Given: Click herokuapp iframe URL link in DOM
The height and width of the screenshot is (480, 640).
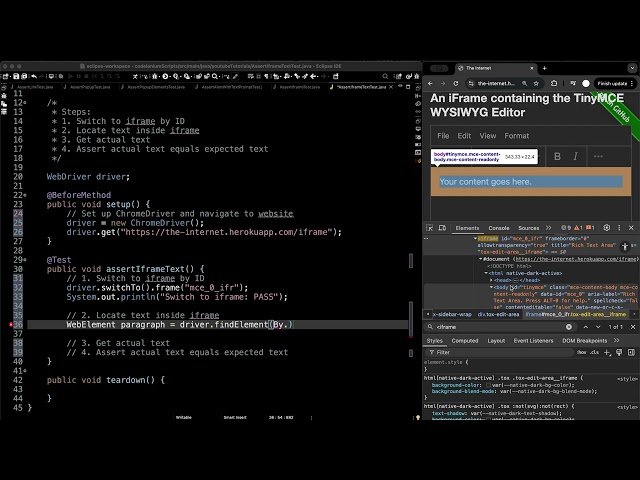Looking at the screenshot, I should pyautogui.click(x=576, y=259).
